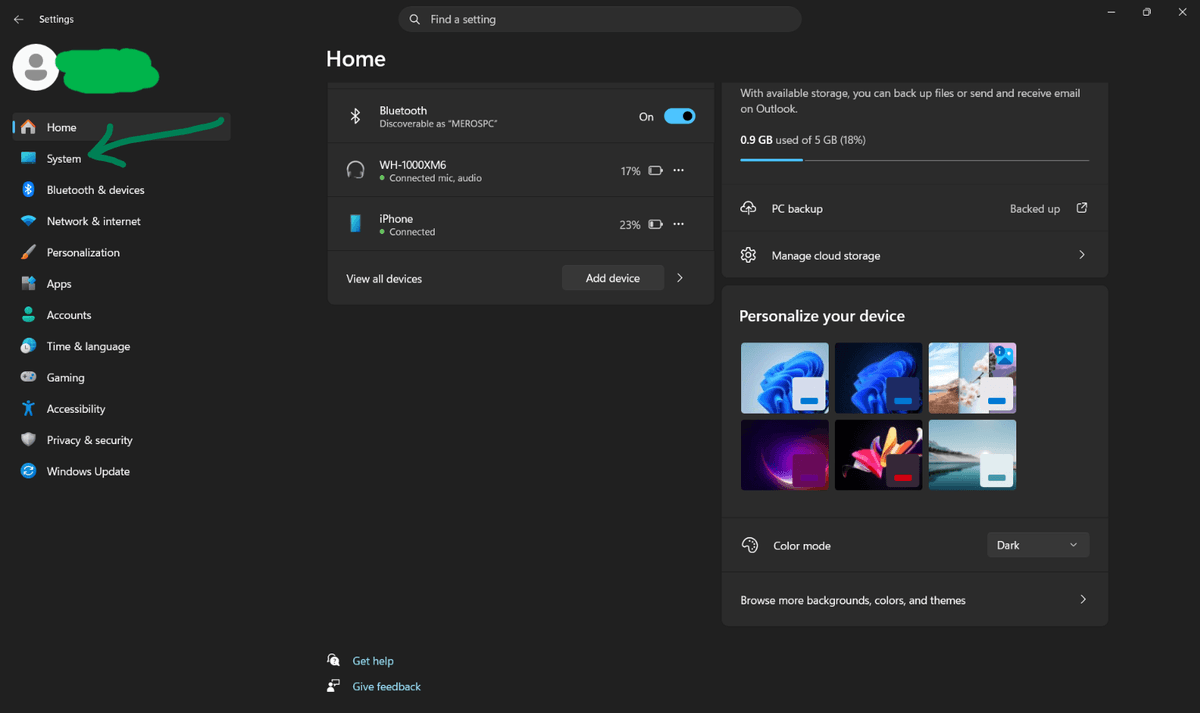Click the Accessibility figure icon
The height and width of the screenshot is (713, 1200).
click(x=28, y=409)
